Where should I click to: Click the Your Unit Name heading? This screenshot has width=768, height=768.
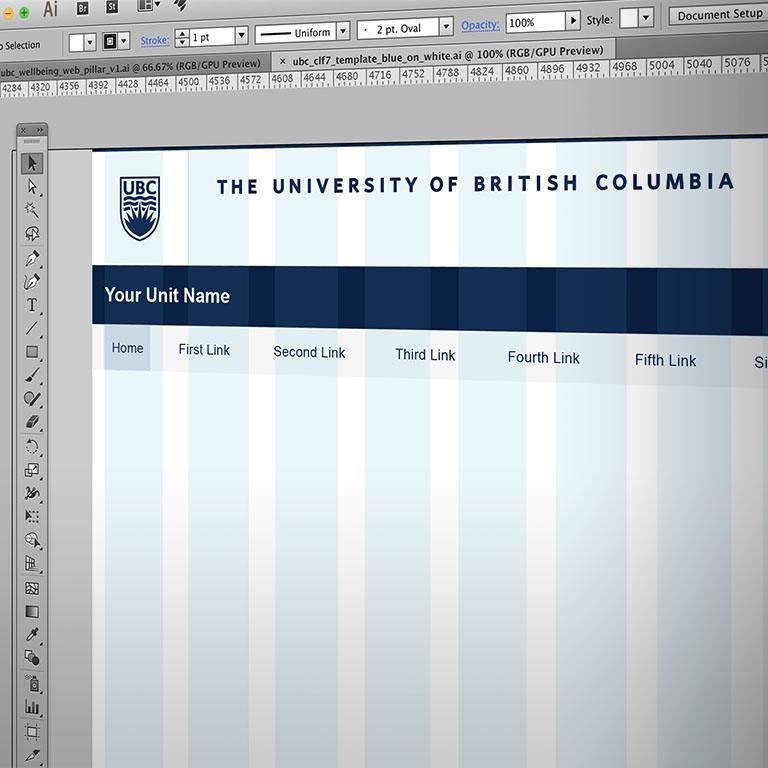tap(167, 295)
